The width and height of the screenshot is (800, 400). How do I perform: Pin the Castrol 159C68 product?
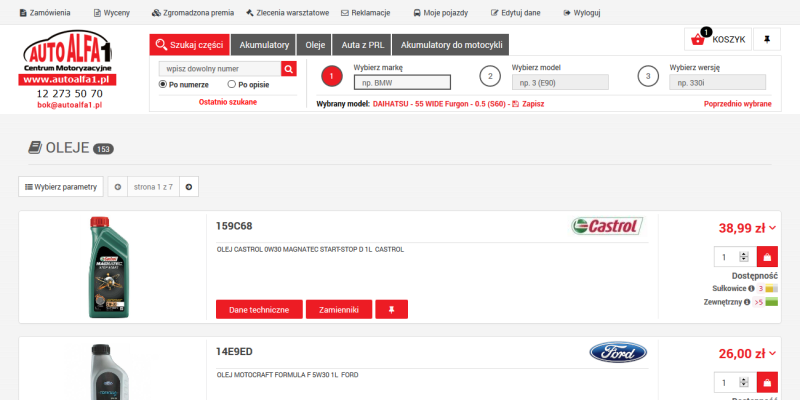tap(391, 310)
